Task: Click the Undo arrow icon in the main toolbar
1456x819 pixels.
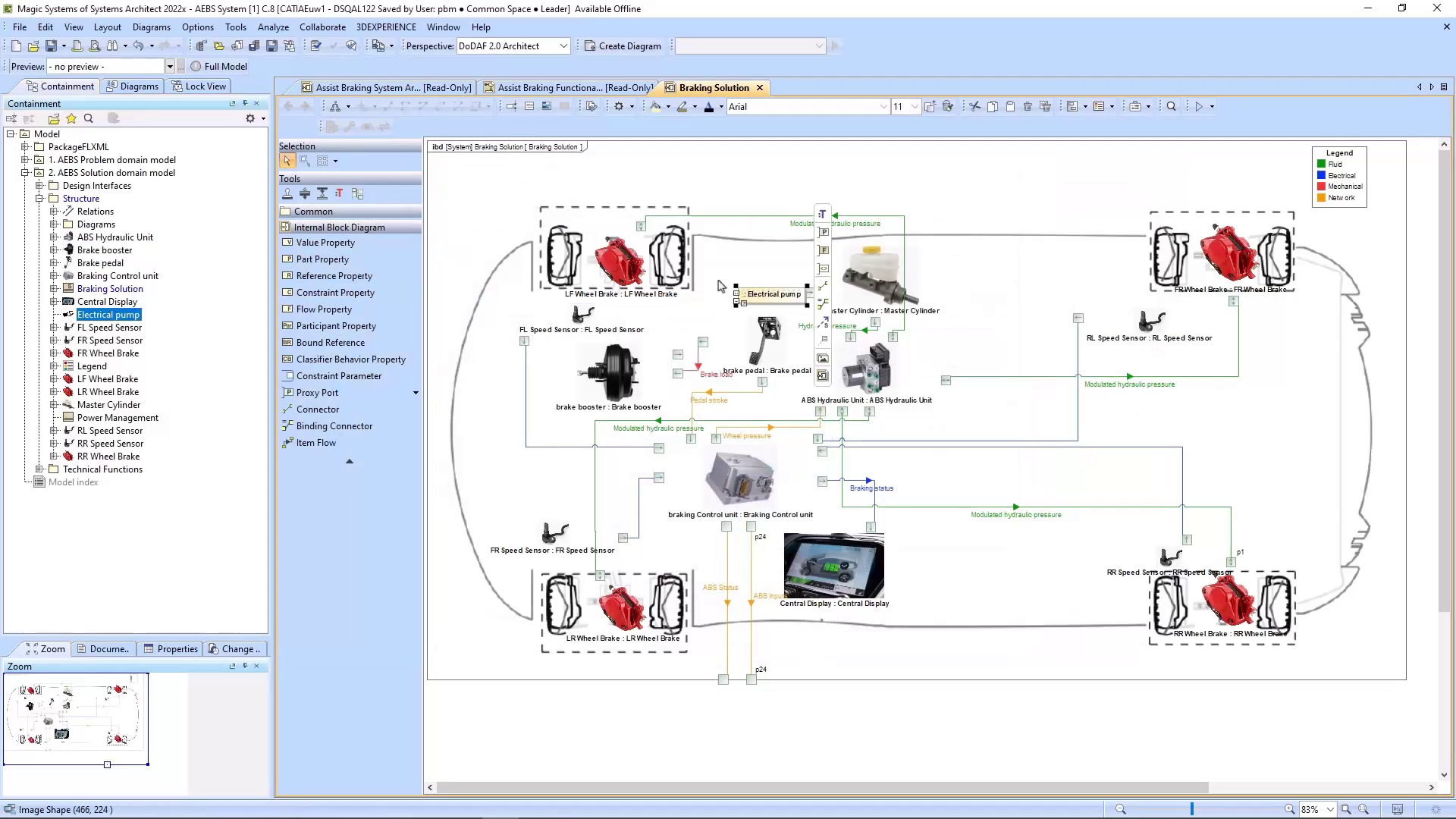Action: [138, 46]
